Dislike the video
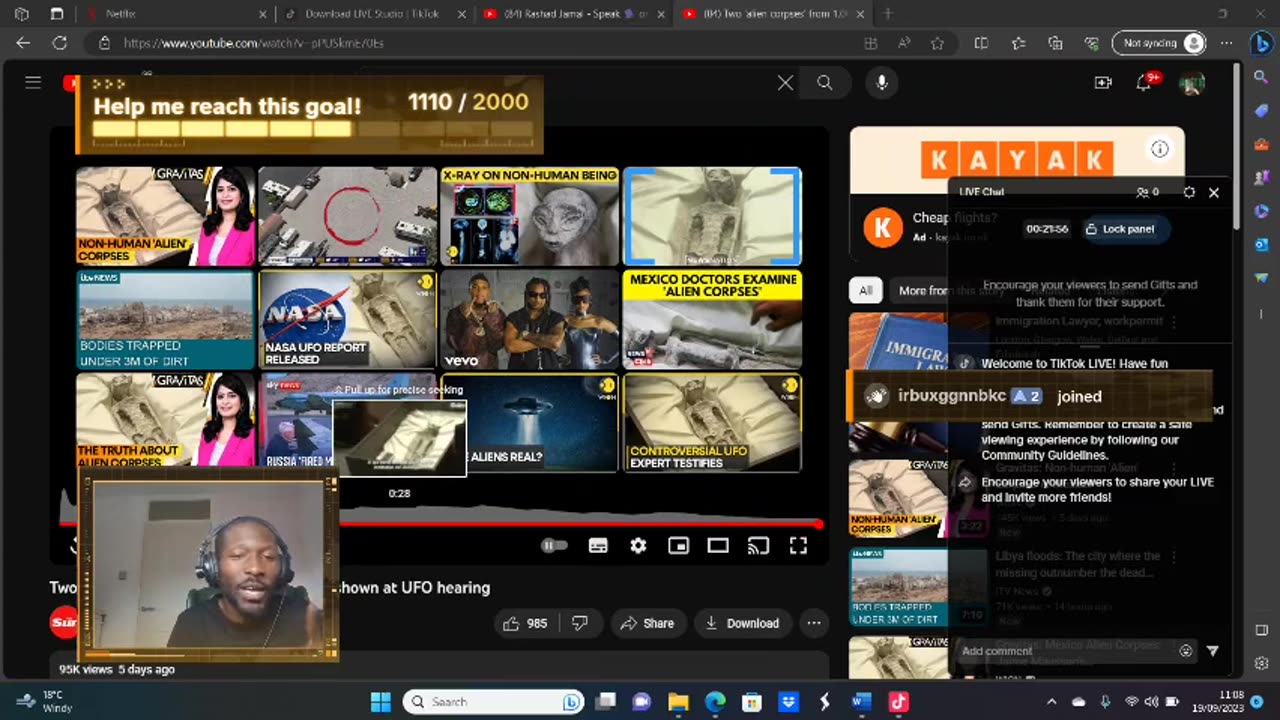 [x=580, y=623]
